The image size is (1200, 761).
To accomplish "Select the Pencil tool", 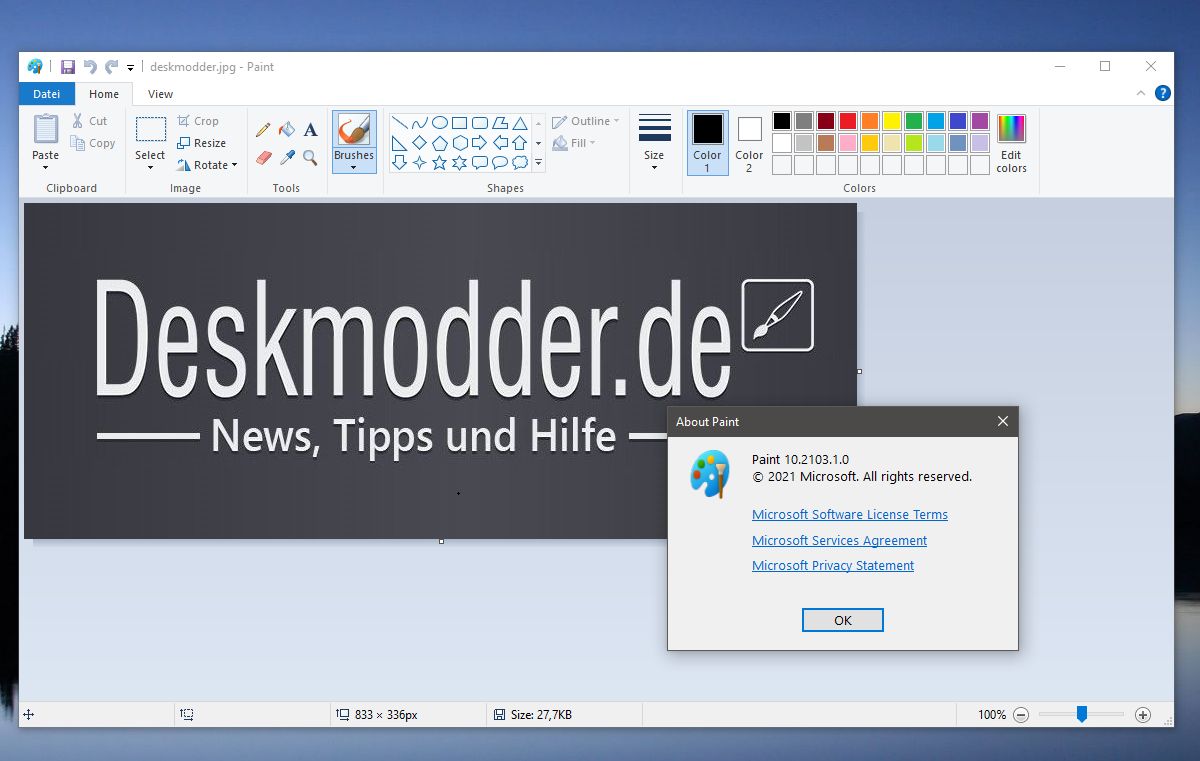I will click(x=263, y=130).
